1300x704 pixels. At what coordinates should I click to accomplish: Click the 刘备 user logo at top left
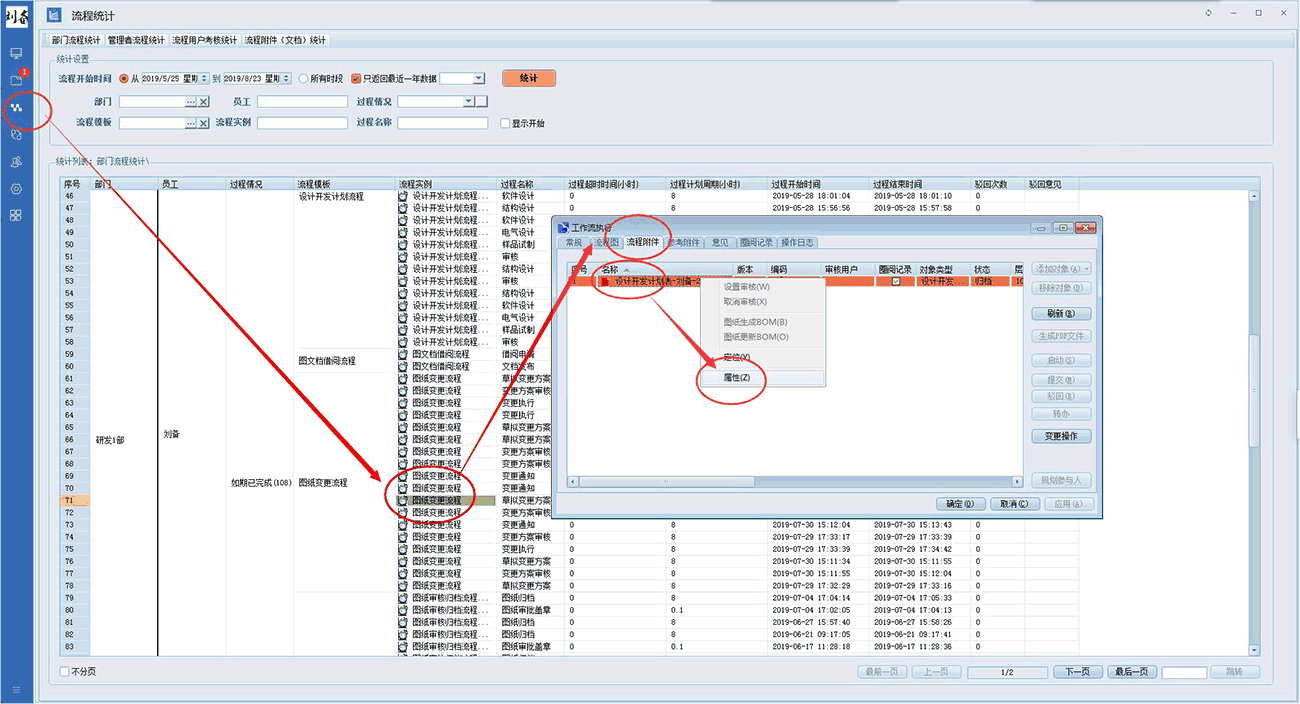click(x=16, y=15)
